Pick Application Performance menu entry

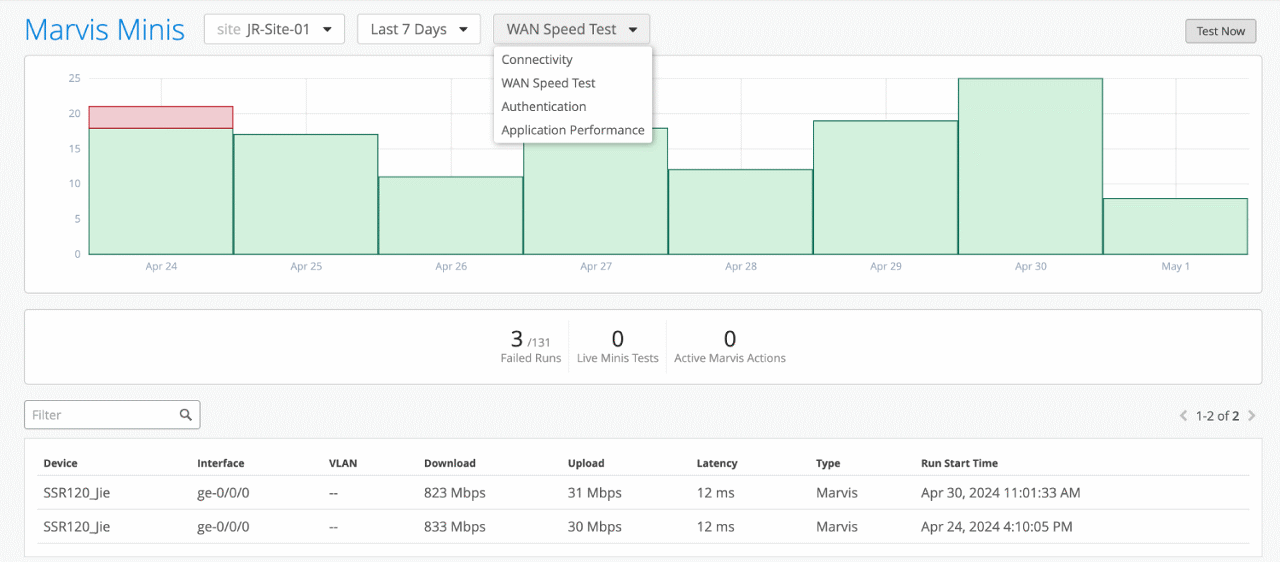point(572,130)
